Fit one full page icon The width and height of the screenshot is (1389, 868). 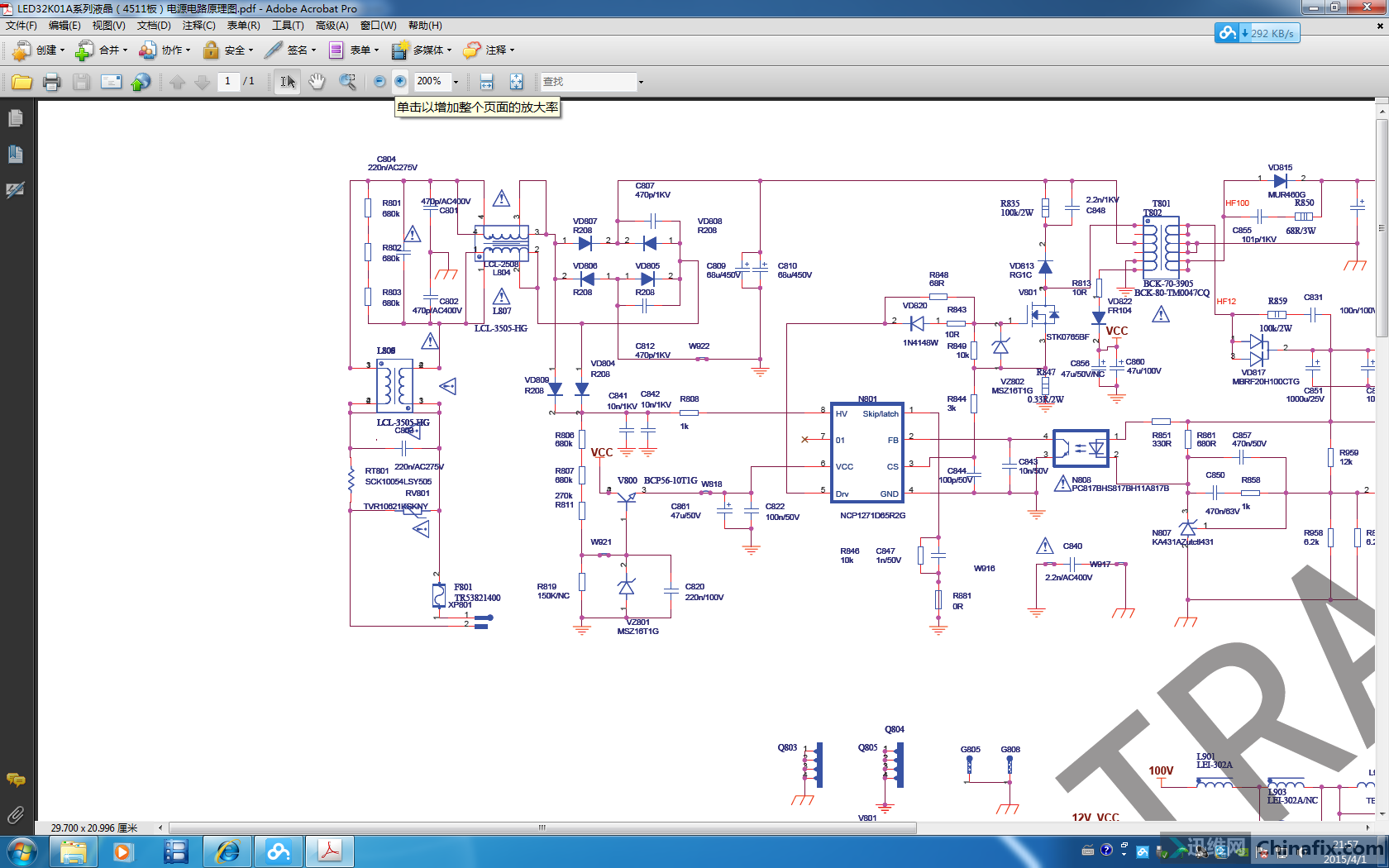click(x=516, y=82)
